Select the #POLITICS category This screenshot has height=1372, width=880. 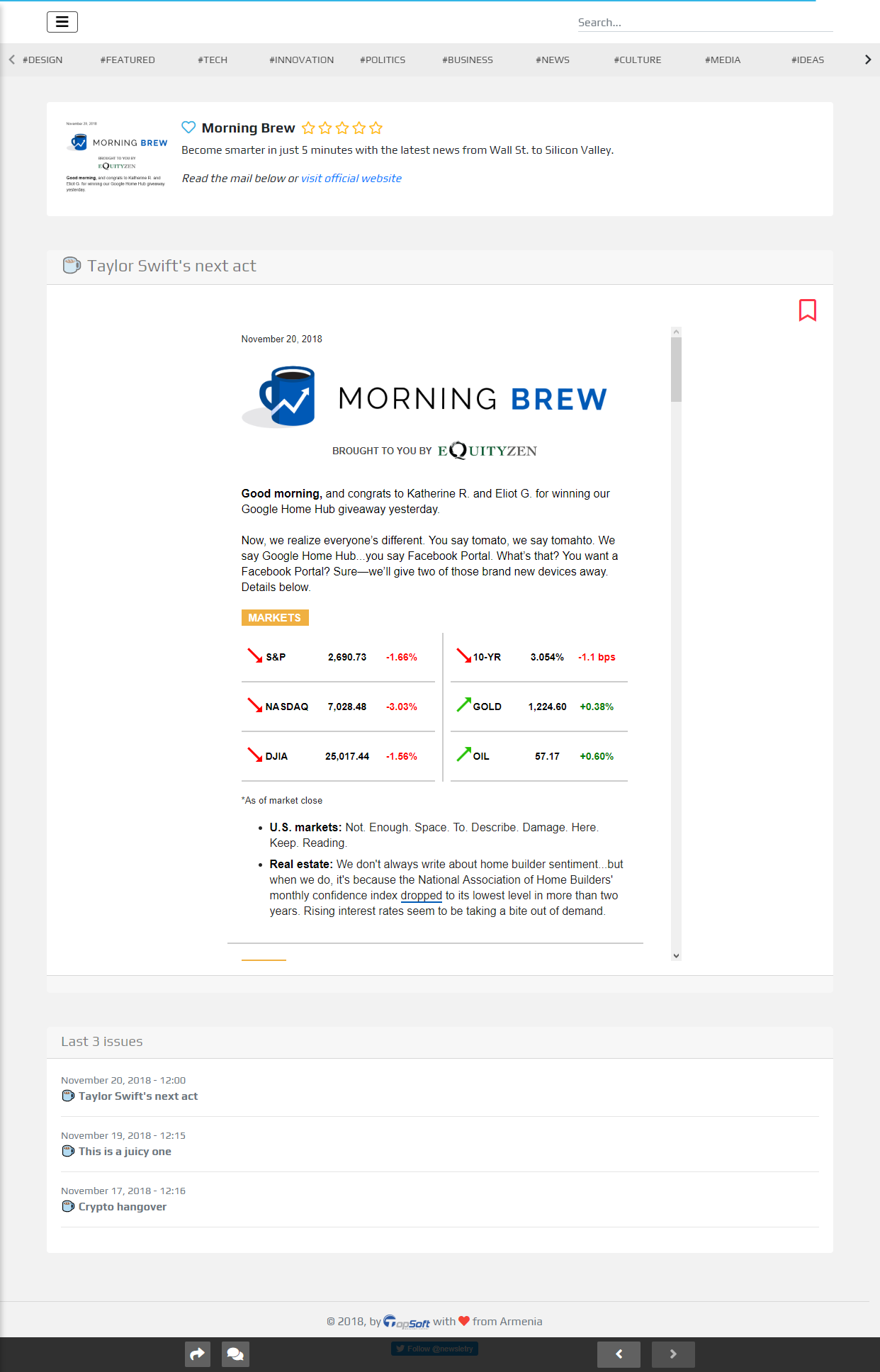(383, 60)
